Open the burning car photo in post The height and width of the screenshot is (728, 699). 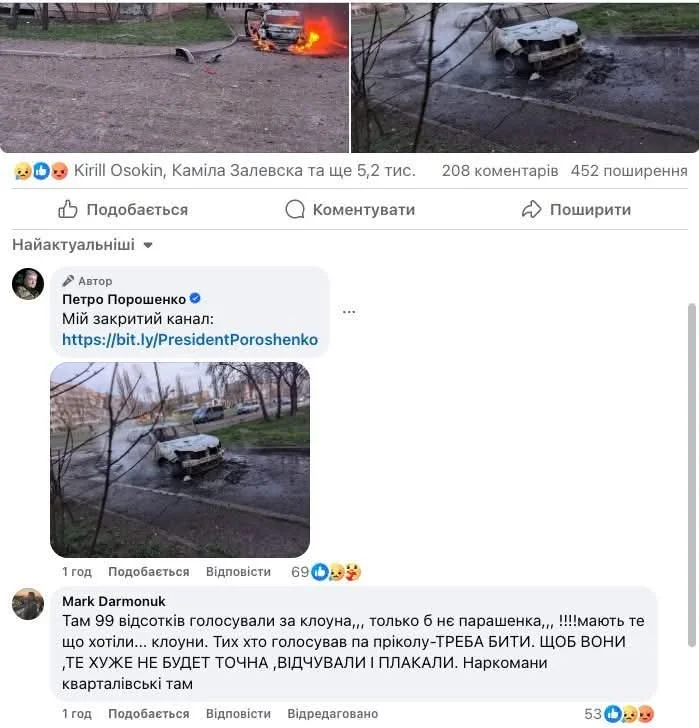(174, 77)
